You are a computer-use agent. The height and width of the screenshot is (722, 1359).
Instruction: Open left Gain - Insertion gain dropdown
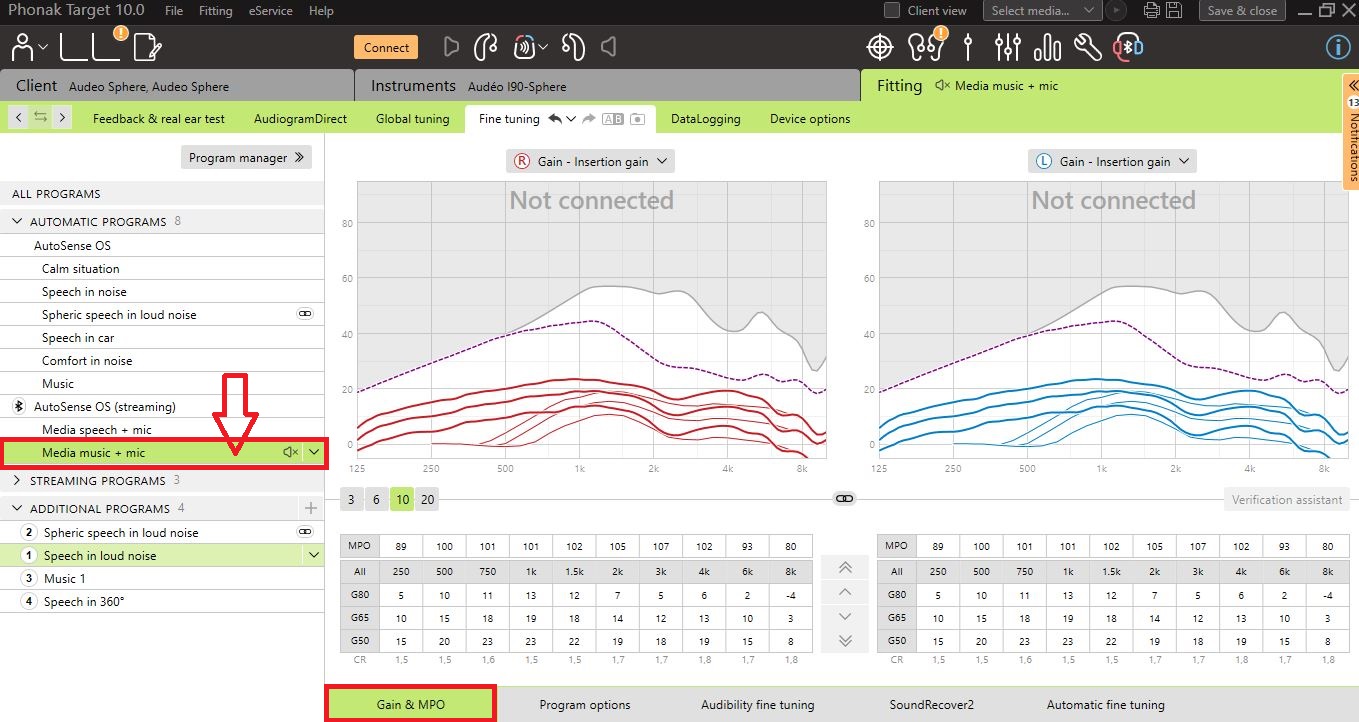coord(1112,161)
